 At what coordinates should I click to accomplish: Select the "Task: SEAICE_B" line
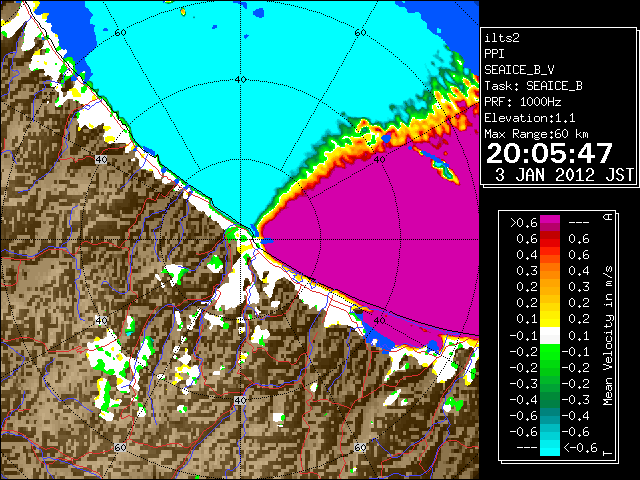click(533, 86)
